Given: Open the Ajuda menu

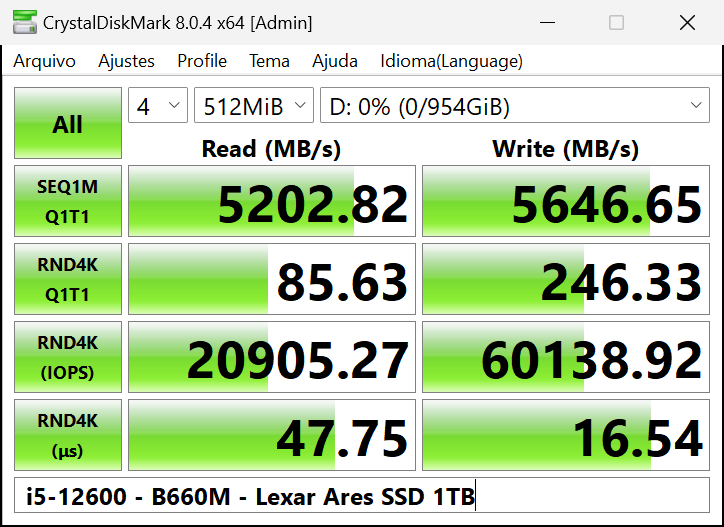Looking at the screenshot, I should pyautogui.click(x=335, y=61).
